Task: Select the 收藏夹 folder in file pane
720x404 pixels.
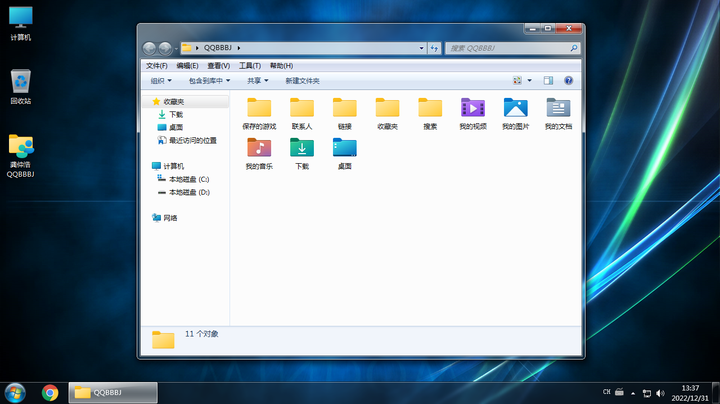Action: point(387,114)
